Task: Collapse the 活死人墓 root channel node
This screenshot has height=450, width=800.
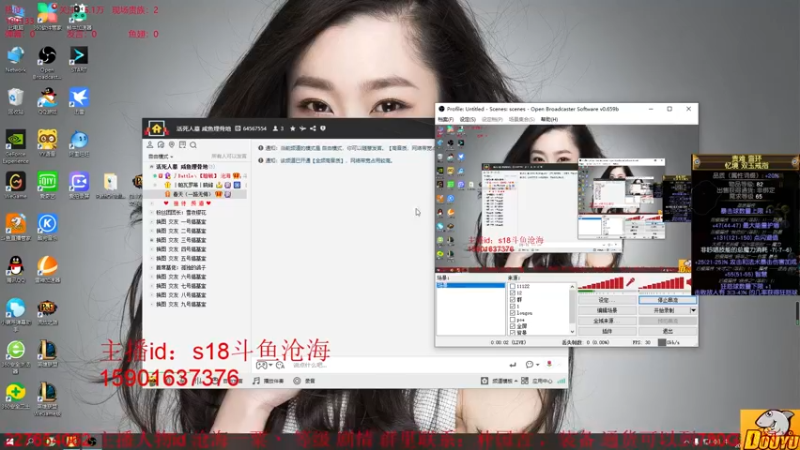Action: (152, 167)
